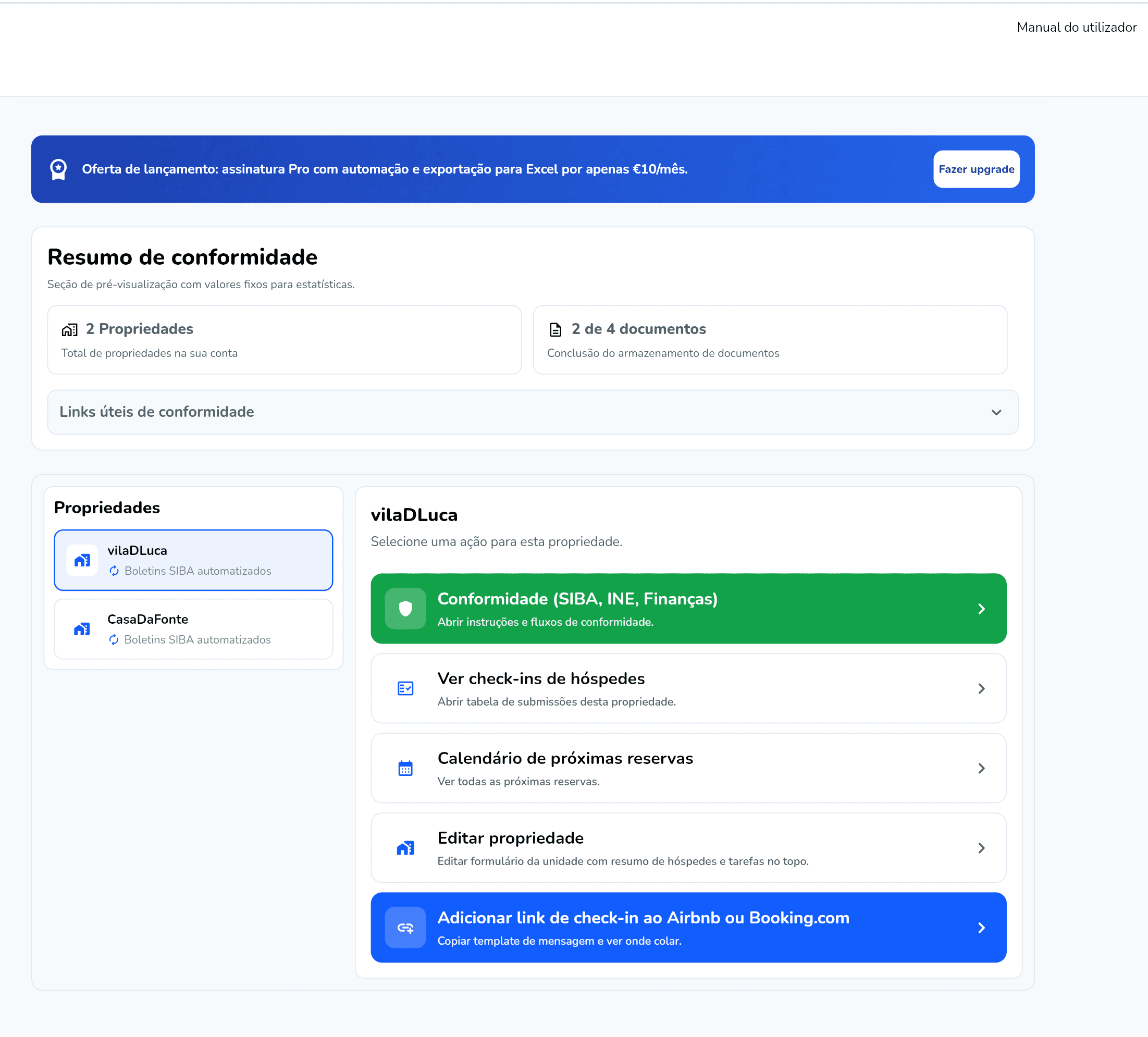This screenshot has width=1148, height=1037.
Task: Click the document icon in documentos card
Action: click(555, 329)
